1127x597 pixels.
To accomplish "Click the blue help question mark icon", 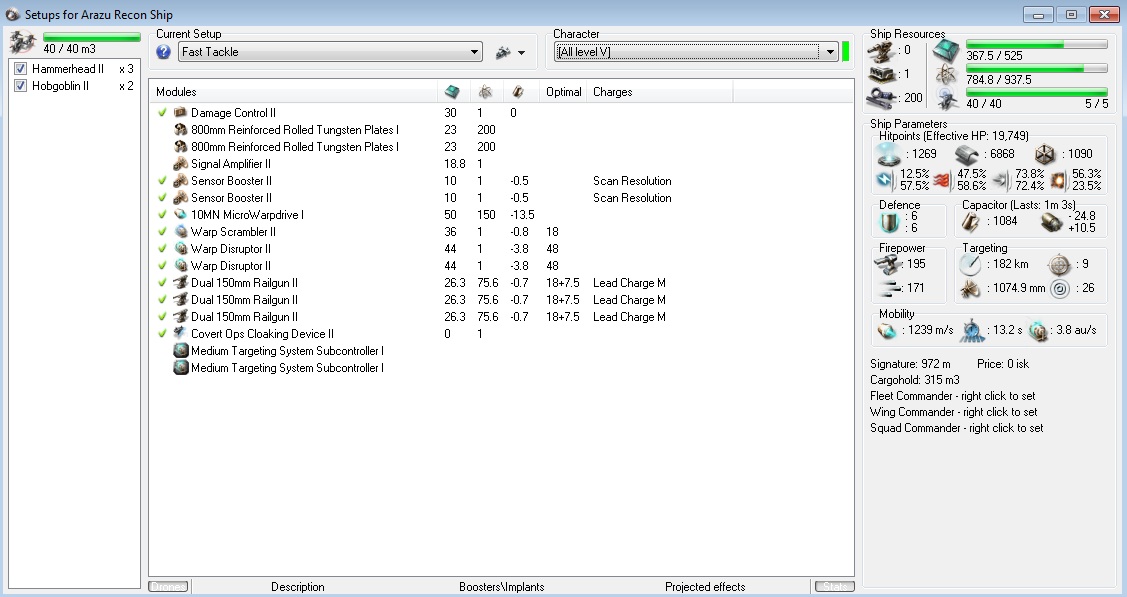I will click(x=164, y=52).
